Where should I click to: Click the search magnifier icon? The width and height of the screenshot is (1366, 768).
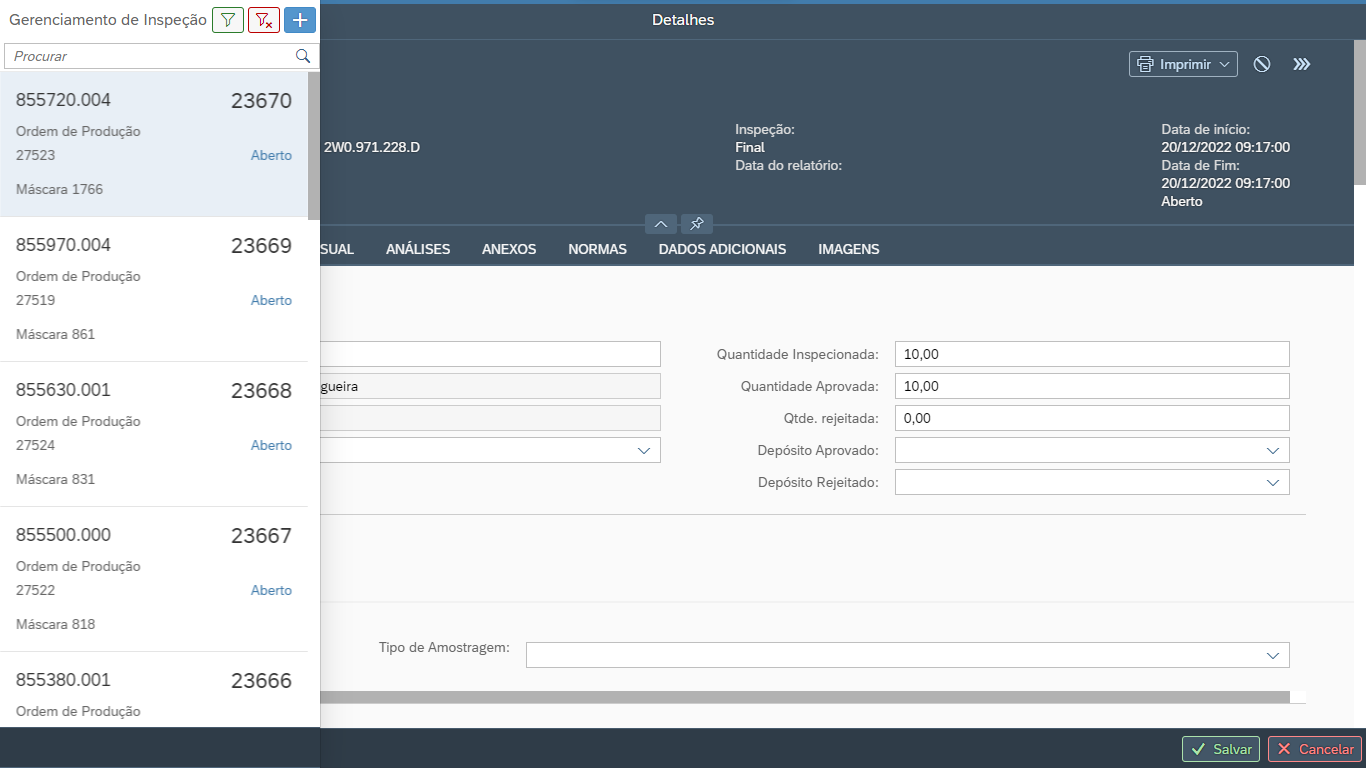(x=303, y=57)
